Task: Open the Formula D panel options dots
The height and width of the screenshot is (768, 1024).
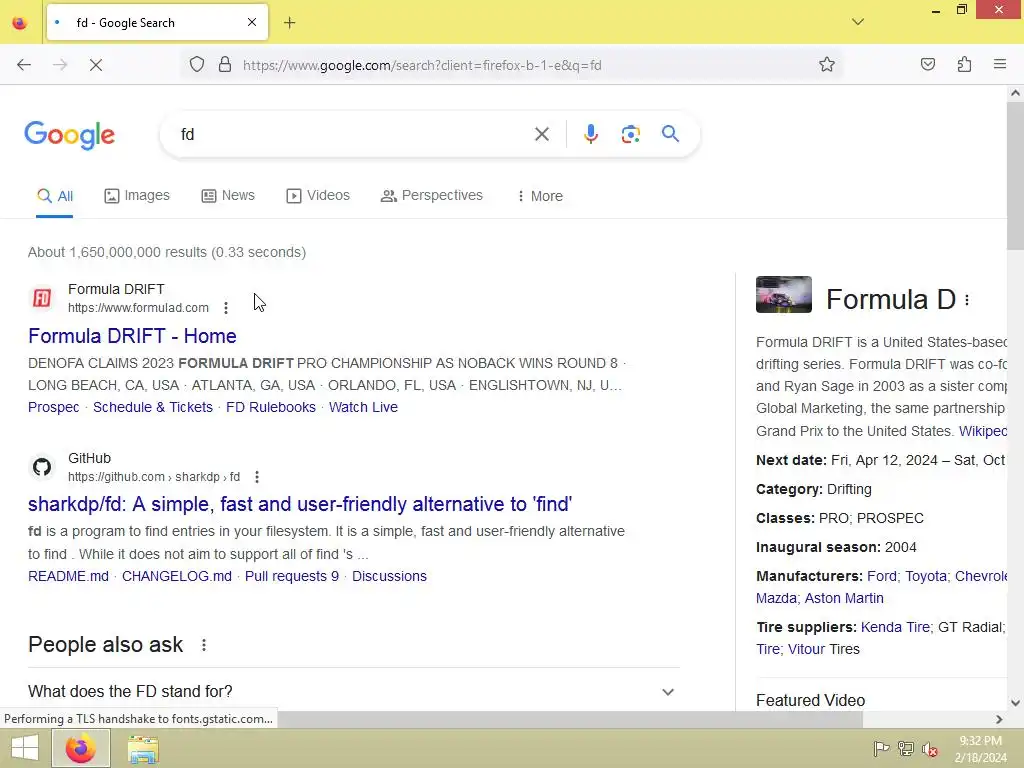Action: (x=967, y=300)
